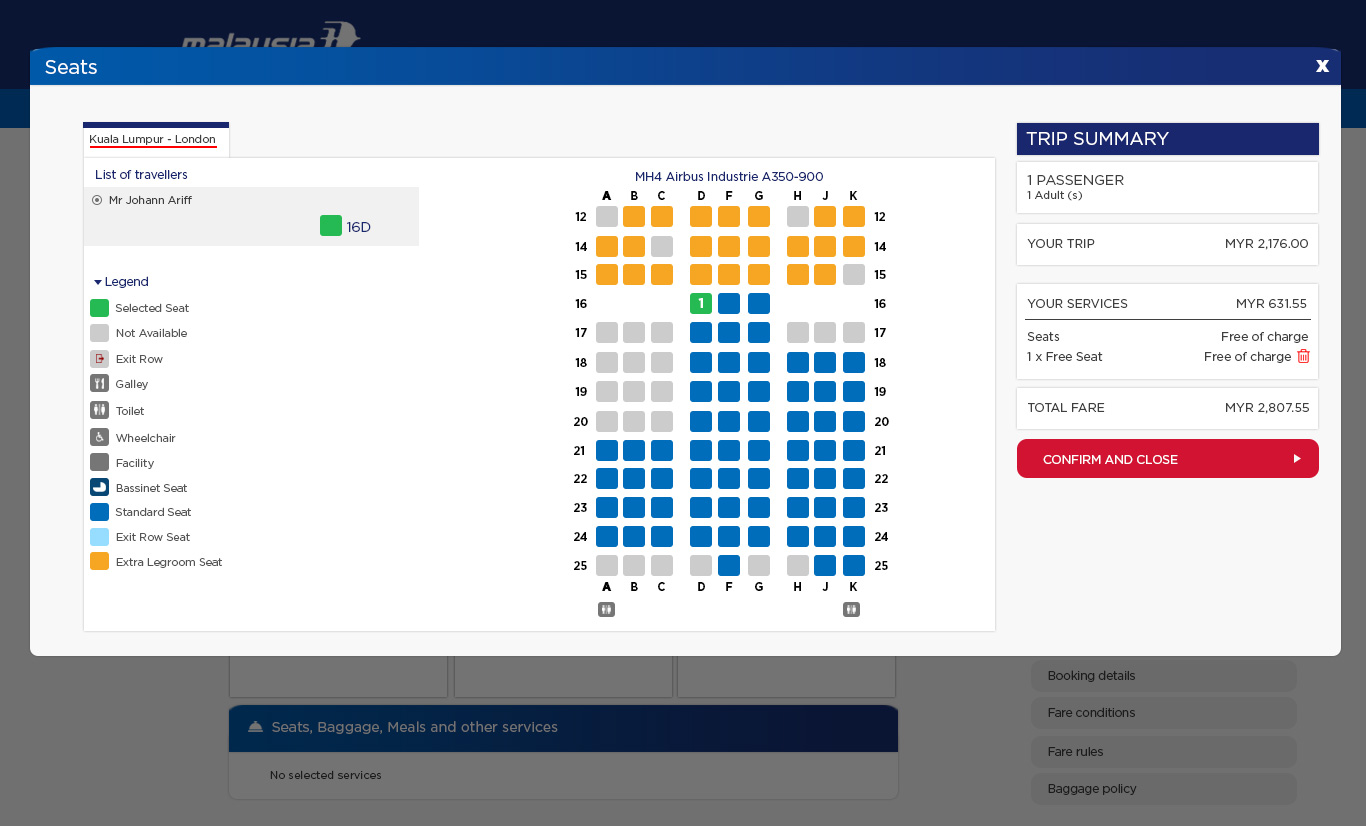1366x826 pixels.
Task: Click the right toilet icon below column K
Action: [x=851, y=609]
